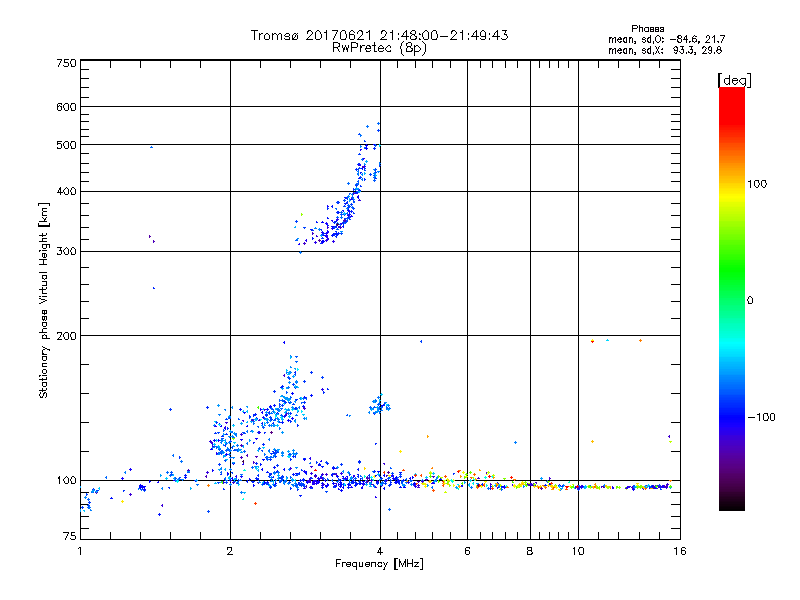Click the y-axis tick label '400'
The height and width of the screenshot is (600, 800).
[66, 192]
